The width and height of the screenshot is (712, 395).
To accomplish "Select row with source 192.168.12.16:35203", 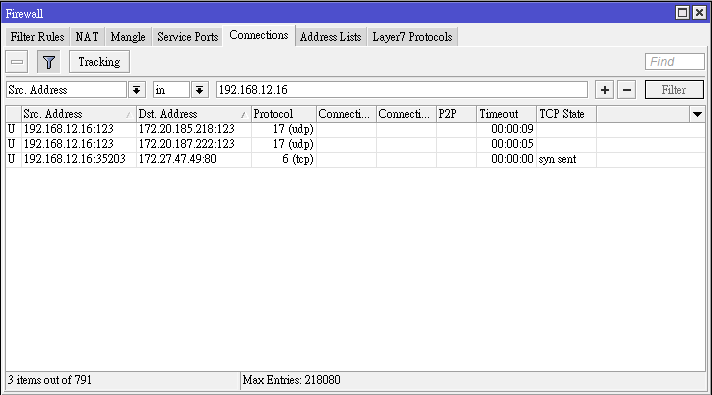I will pos(356,159).
